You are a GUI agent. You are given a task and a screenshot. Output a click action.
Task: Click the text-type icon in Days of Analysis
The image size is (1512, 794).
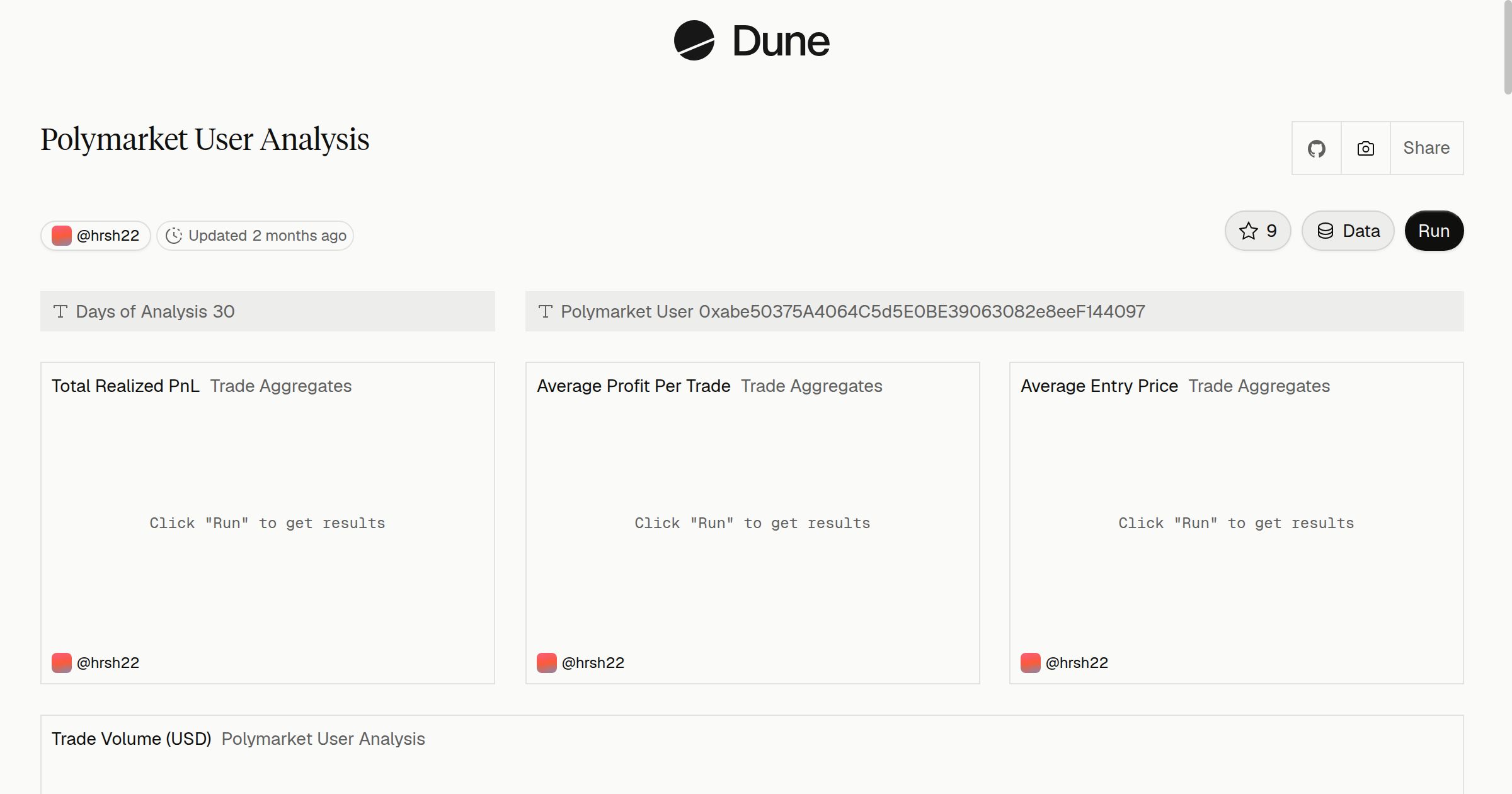[60, 311]
